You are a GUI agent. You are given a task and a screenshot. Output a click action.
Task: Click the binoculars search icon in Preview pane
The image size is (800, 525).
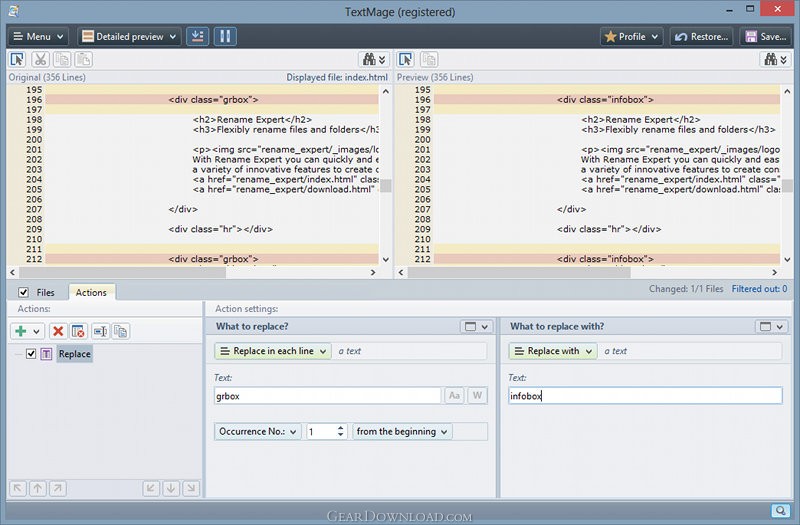click(772, 60)
